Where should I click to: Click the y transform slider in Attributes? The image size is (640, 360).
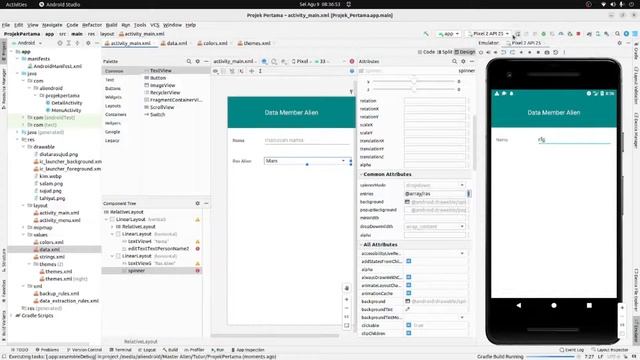pyautogui.click(x=415, y=89)
